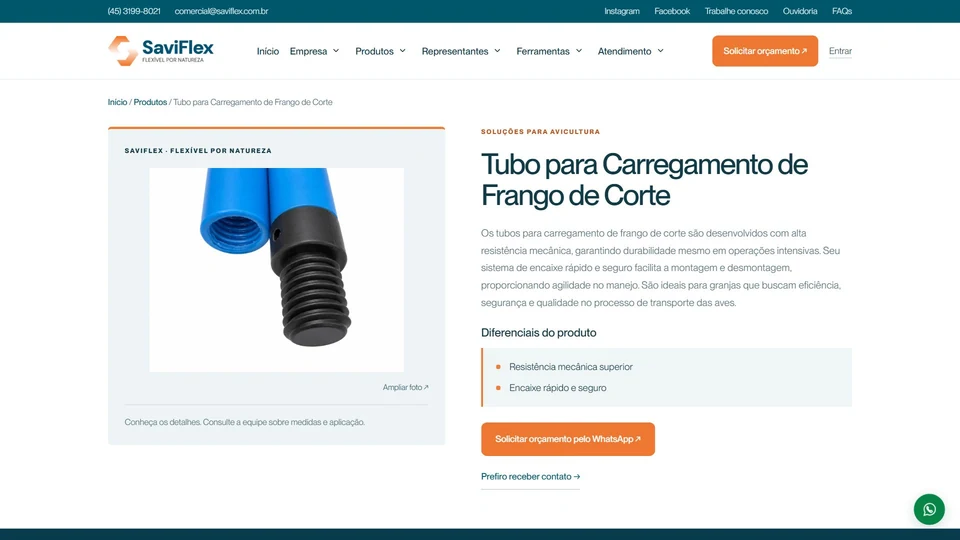Image resolution: width=960 pixels, height=540 pixels.
Task: Expand the Representantes dropdown menu
Action: (461, 51)
